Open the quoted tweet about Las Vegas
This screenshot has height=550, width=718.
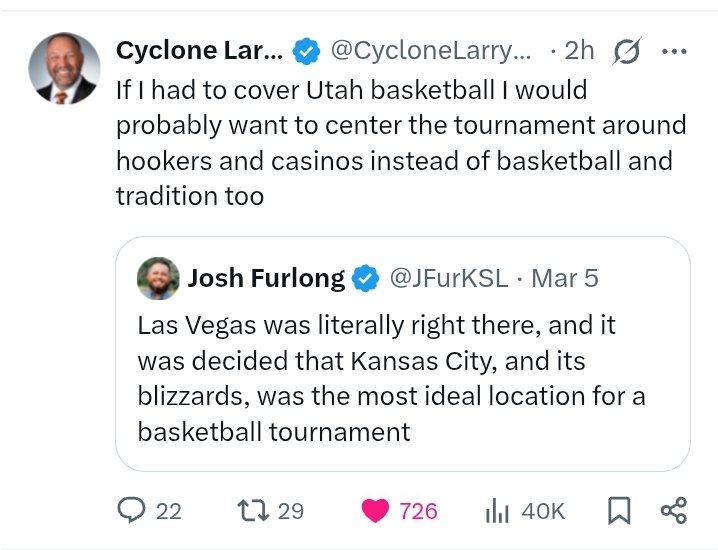402,378
